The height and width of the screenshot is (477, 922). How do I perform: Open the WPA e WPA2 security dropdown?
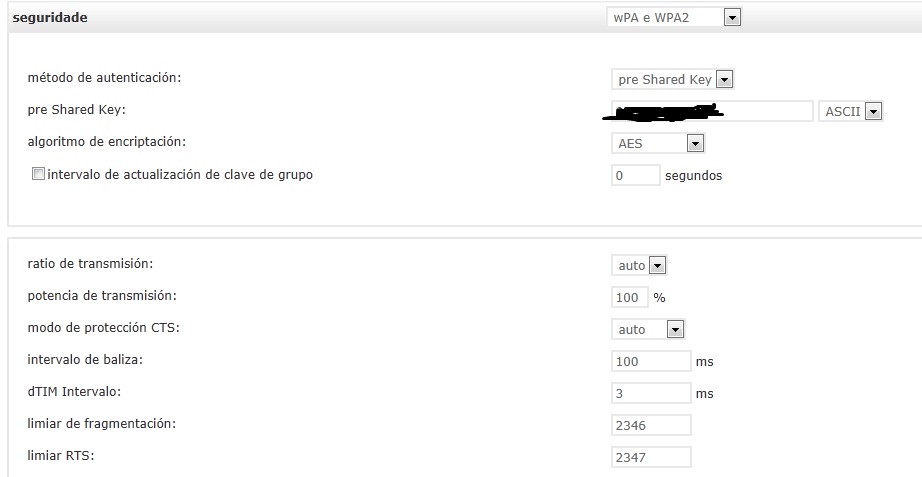coord(674,18)
